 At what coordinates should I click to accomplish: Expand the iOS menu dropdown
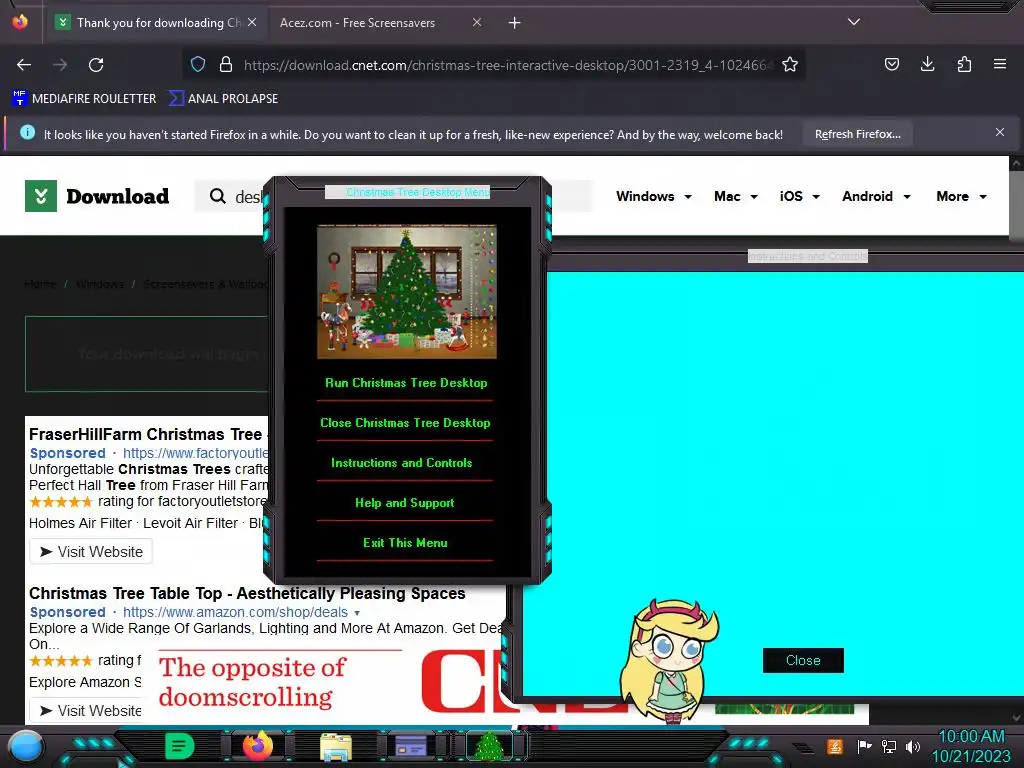tap(799, 197)
